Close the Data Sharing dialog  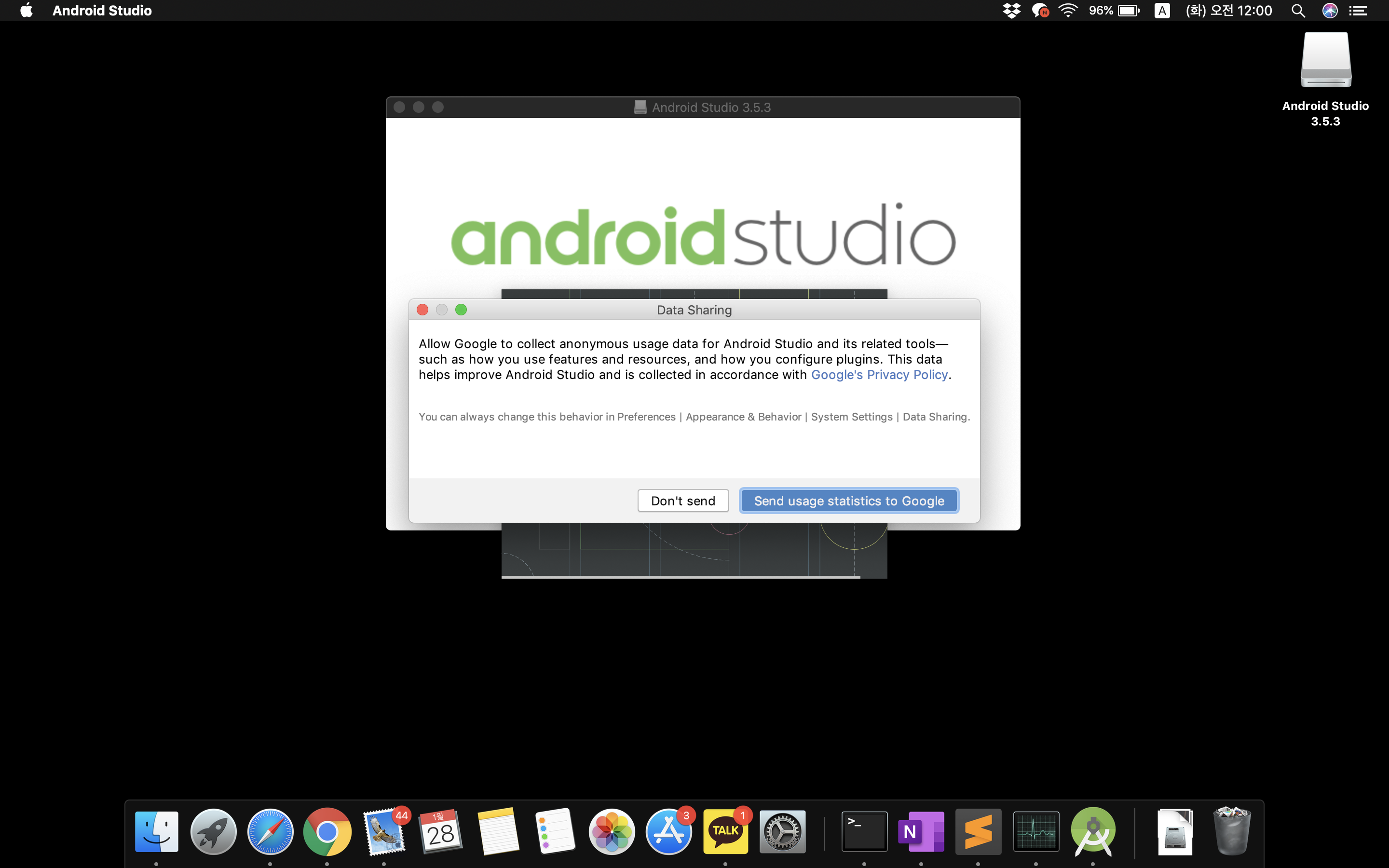[422, 310]
